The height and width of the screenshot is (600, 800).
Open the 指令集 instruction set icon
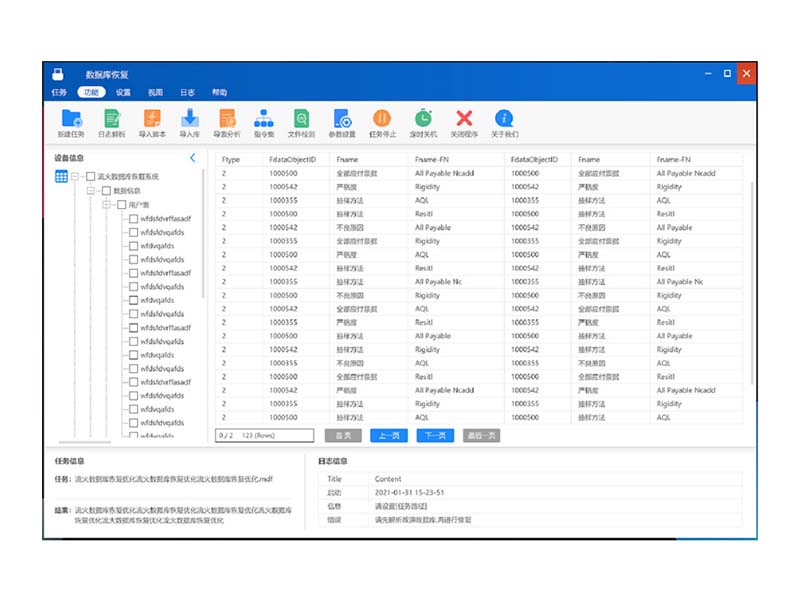(264, 119)
